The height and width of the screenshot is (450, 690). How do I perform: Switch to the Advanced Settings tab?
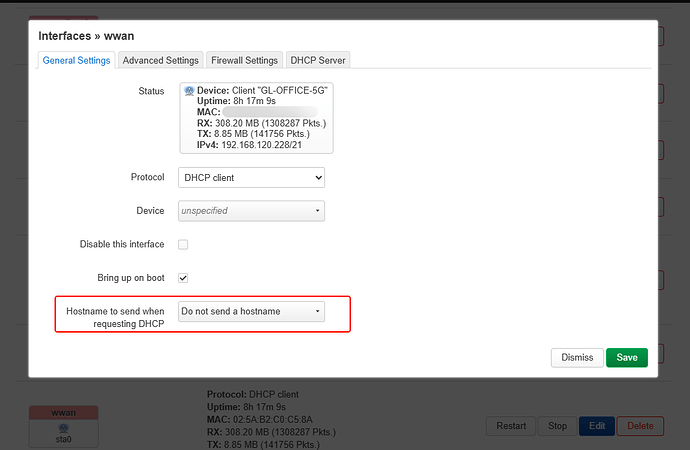160,61
